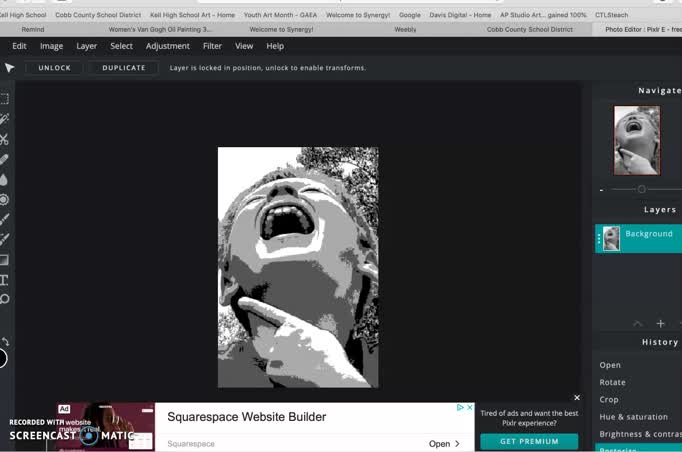Click the DUPLICATE layer button
The height and width of the screenshot is (452, 682).
(124, 68)
